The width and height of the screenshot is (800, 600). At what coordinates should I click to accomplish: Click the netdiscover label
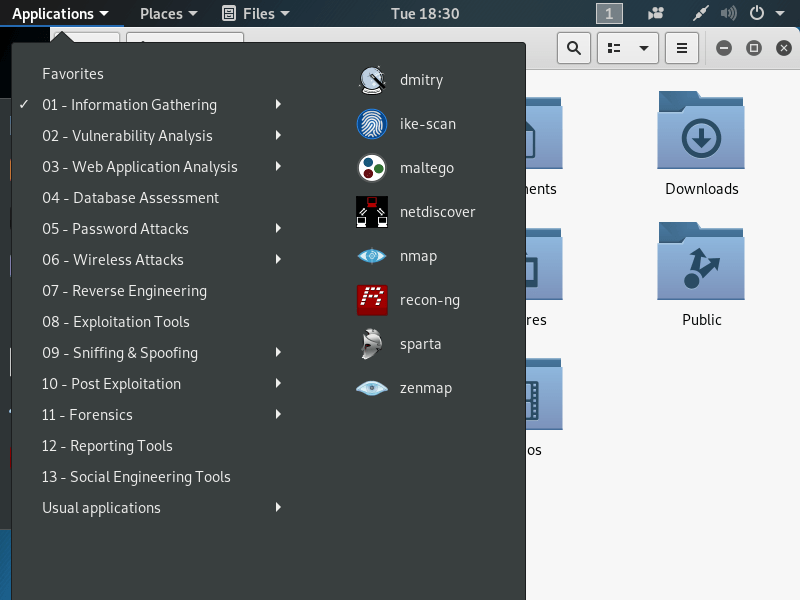click(437, 212)
